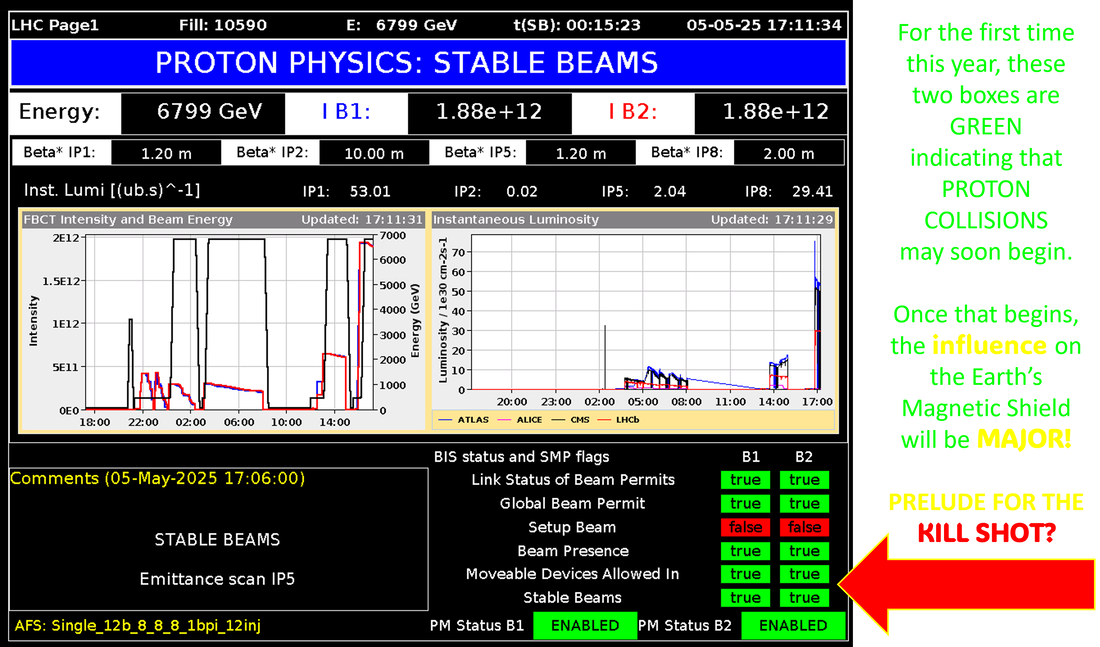Viewport: 1100px width, 647px height.
Task: Select the ATLAS legend entry
Action: (x=464, y=420)
